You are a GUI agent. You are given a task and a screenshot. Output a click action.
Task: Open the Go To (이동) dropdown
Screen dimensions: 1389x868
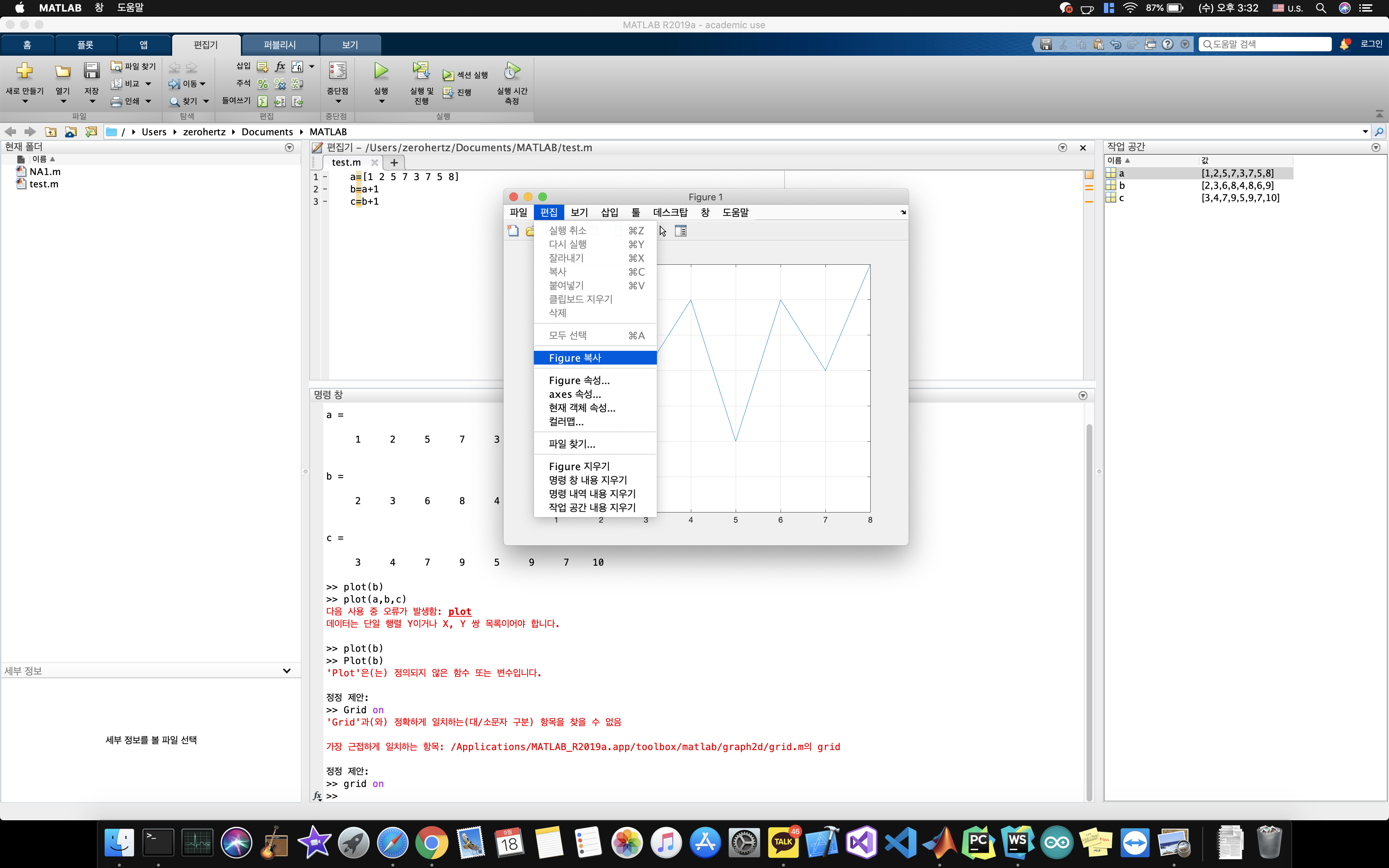coord(187,84)
